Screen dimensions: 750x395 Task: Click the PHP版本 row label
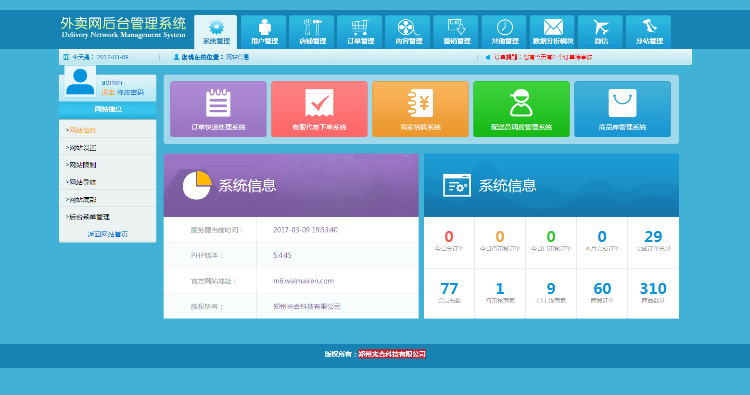(207, 255)
